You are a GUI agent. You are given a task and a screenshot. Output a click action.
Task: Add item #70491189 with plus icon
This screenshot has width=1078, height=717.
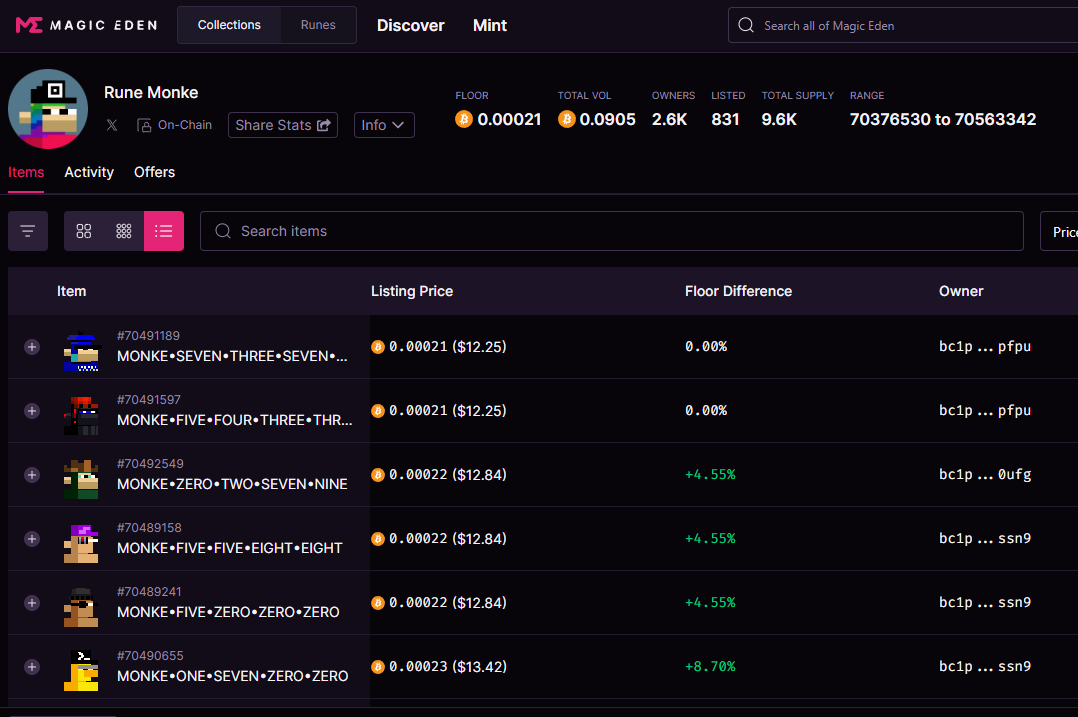(x=32, y=347)
